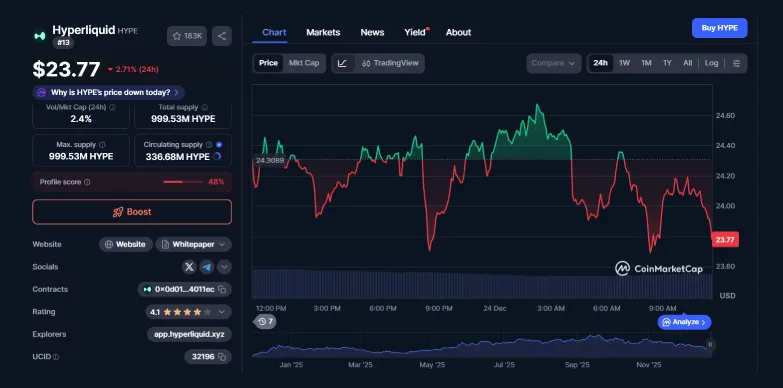Image resolution: width=783 pixels, height=388 pixels.
Task: Select the 1M time range
Action: point(646,63)
